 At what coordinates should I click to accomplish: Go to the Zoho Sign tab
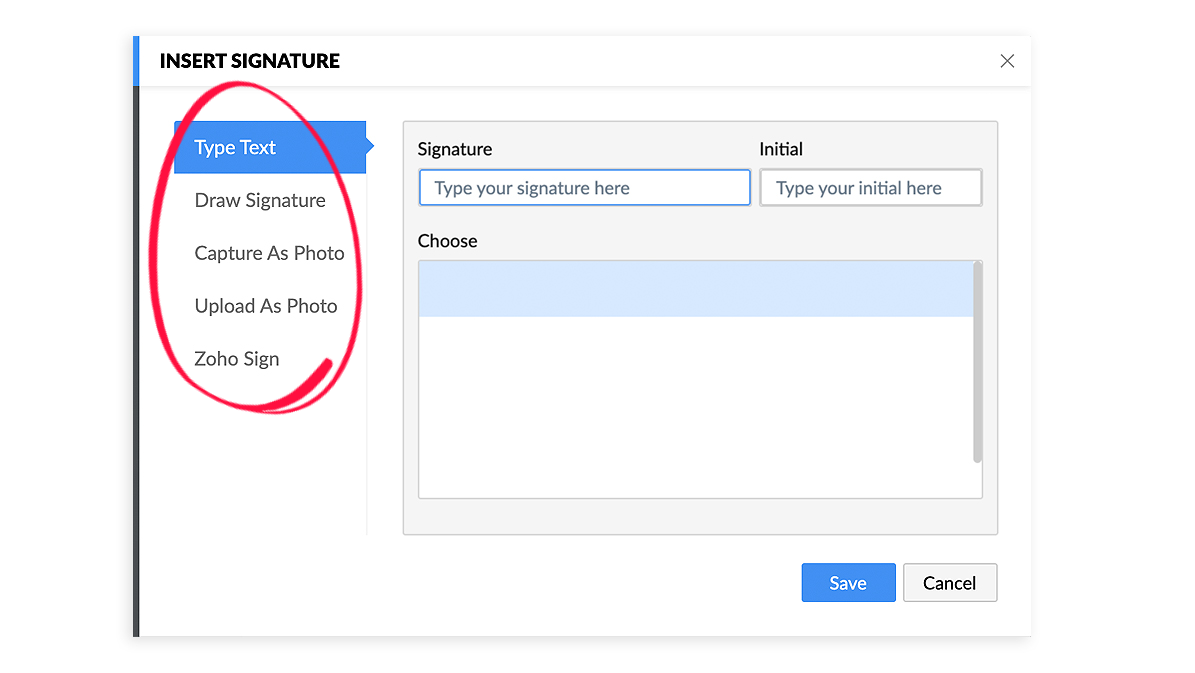tap(237, 360)
